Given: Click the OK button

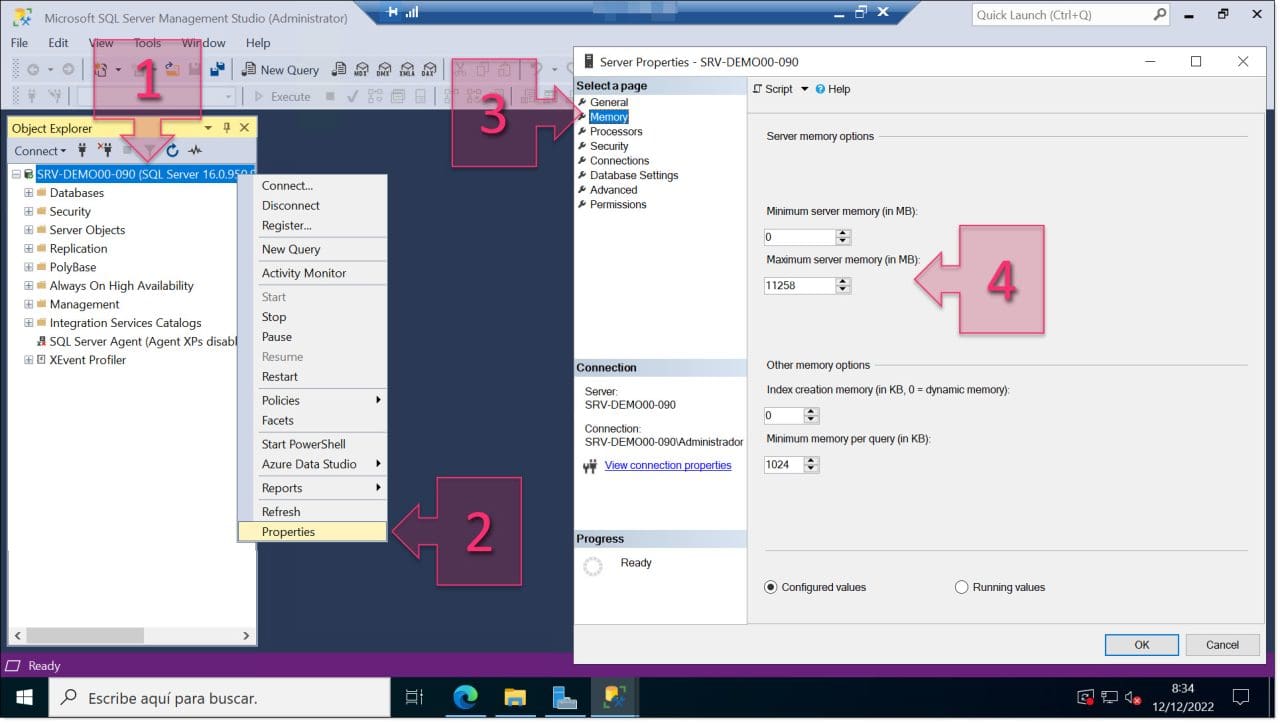Looking at the screenshot, I should pyautogui.click(x=1141, y=645).
